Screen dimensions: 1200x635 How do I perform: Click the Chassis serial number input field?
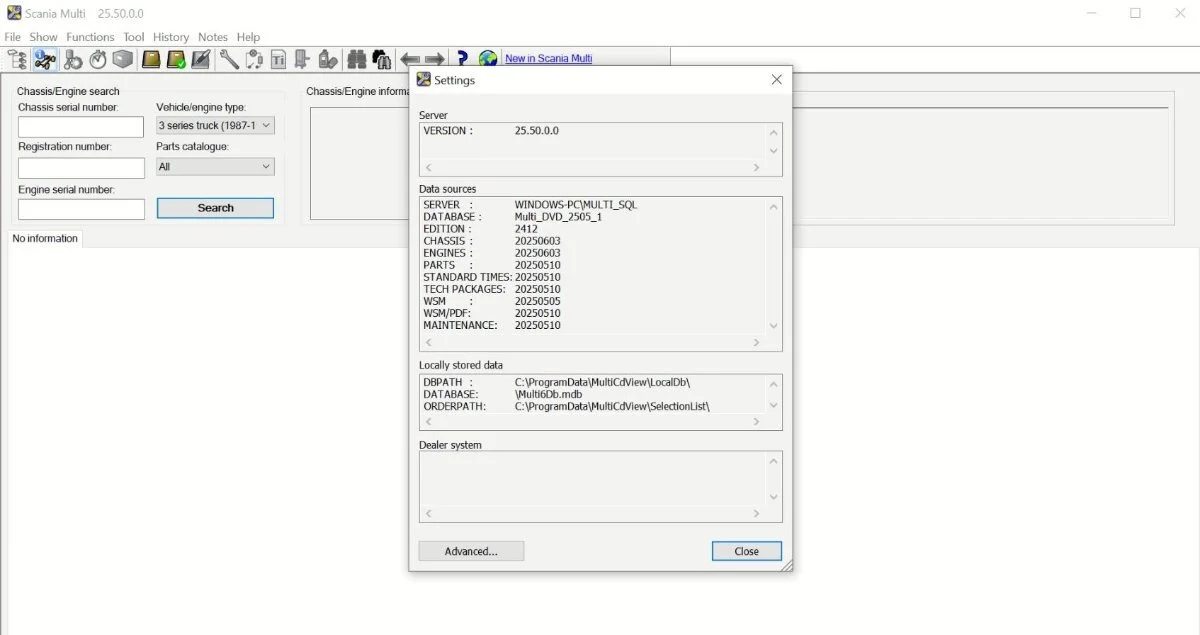pos(80,127)
